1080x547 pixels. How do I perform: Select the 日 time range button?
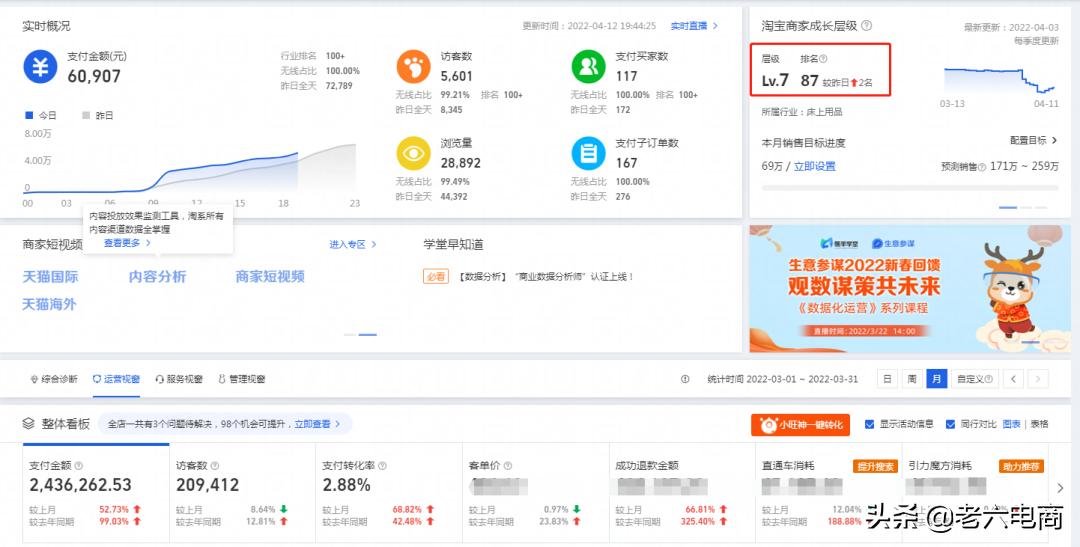point(887,379)
